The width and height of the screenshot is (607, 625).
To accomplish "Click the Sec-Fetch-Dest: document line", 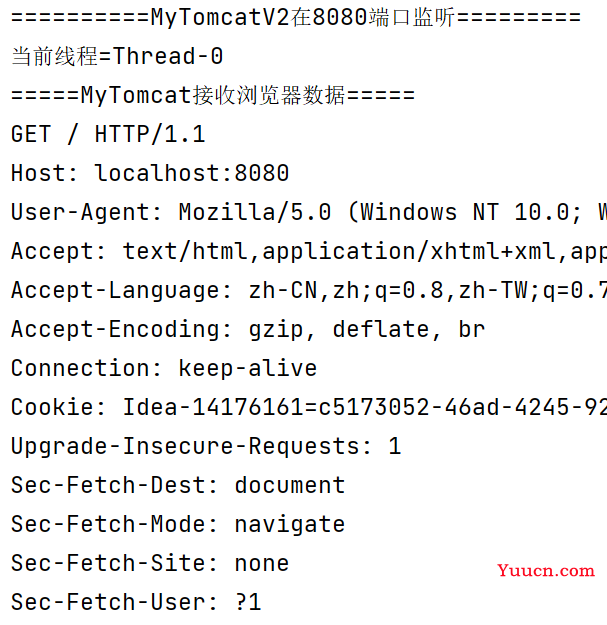I will (178, 485).
